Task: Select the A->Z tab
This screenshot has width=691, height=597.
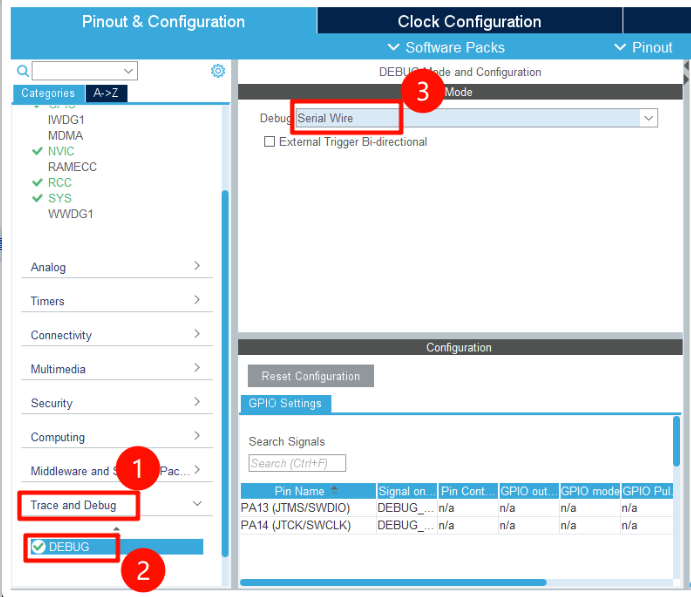Action: tap(106, 93)
